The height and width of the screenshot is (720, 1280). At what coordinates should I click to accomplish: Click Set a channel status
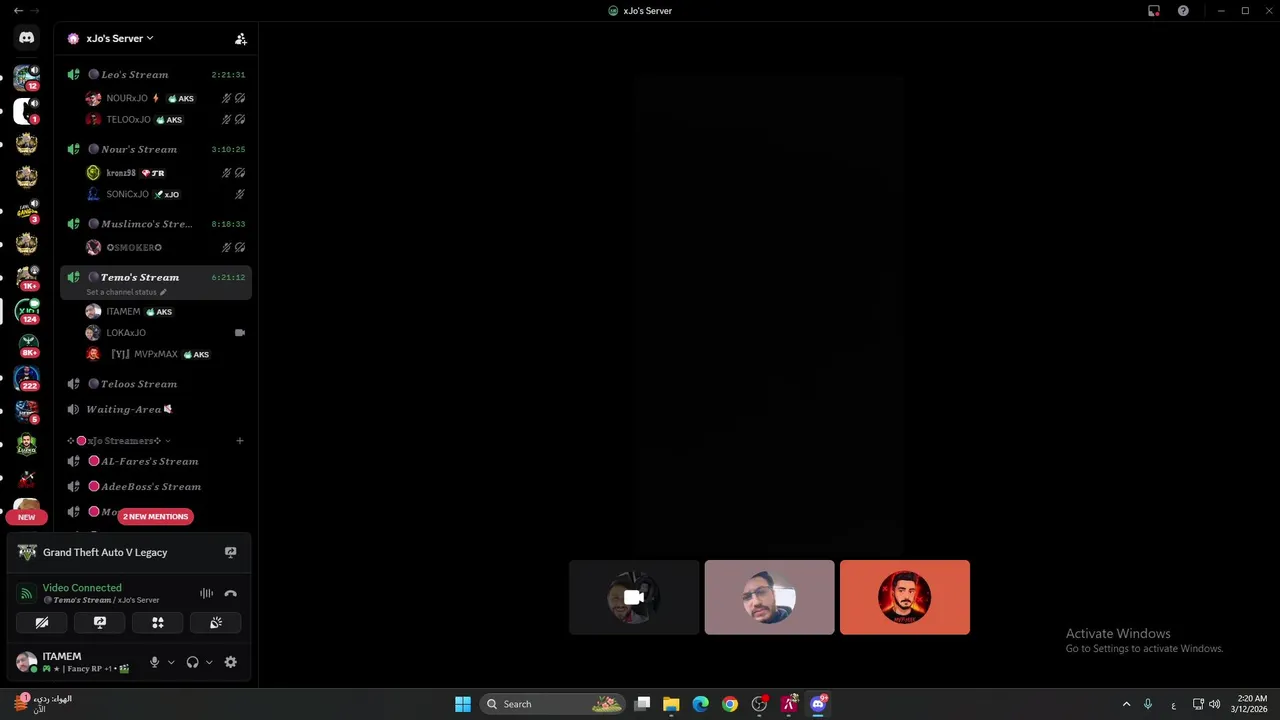[x=121, y=292]
